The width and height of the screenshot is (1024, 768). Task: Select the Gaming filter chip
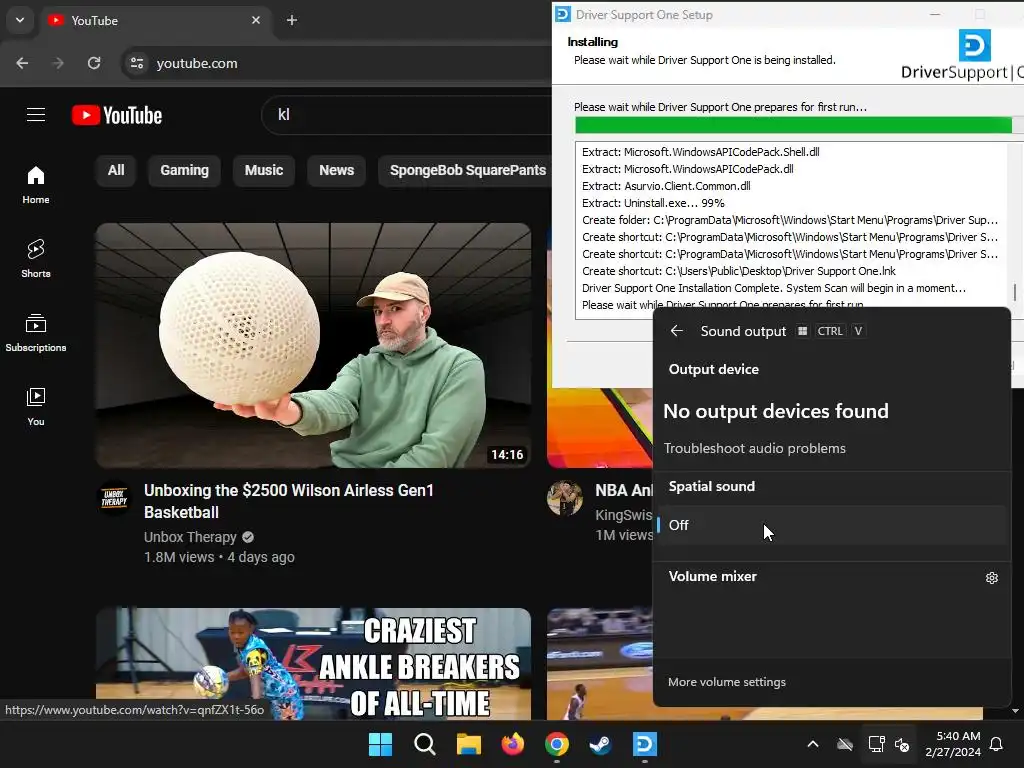tap(184, 170)
